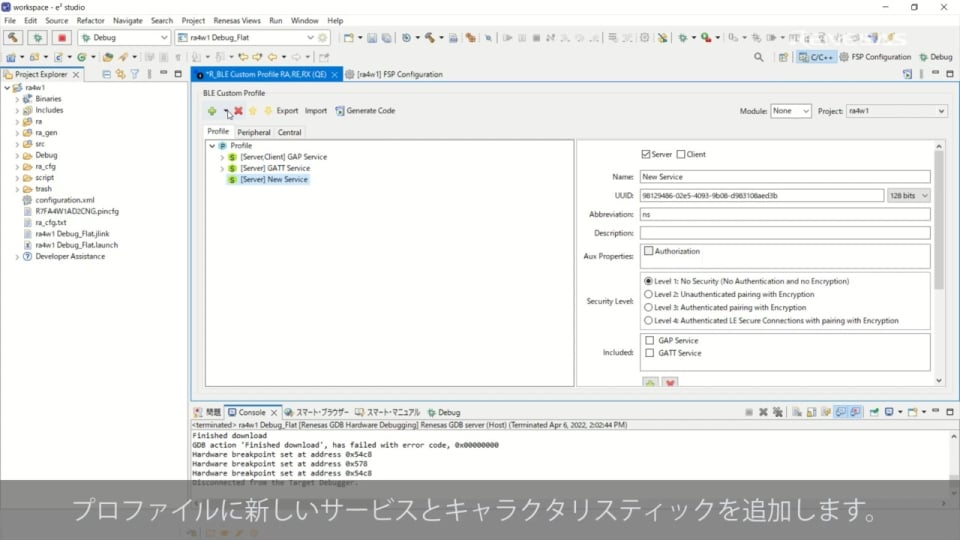The image size is (960, 540).
Task: Click the filter funnel icon in Project Explorer
Action: coord(135,74)
